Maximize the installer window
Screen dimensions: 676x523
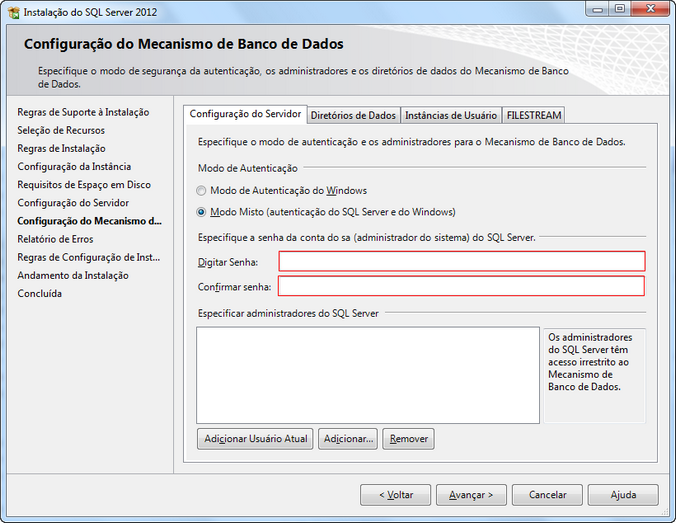(620, 9)
